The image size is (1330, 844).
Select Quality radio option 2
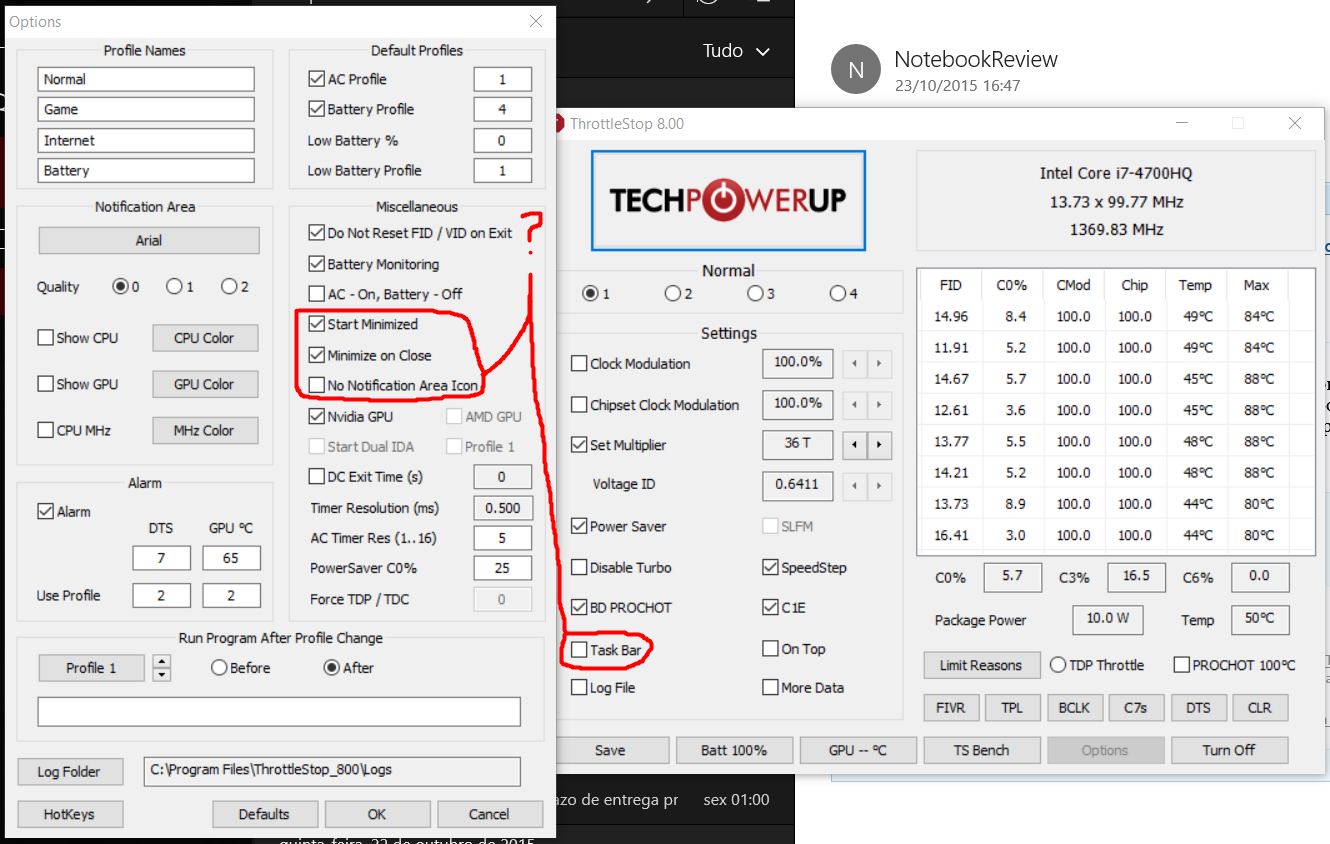coord(229,287)
